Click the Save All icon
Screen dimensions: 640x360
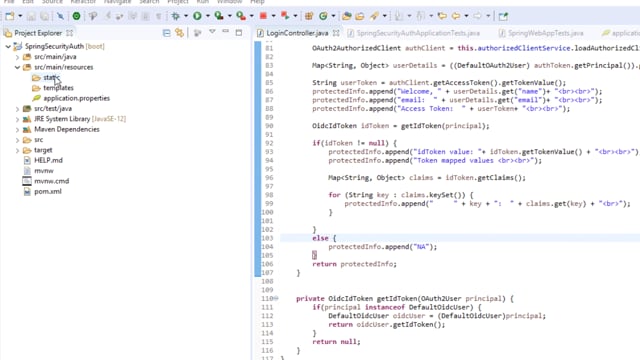pyautogui.click(x=44, y=16)
